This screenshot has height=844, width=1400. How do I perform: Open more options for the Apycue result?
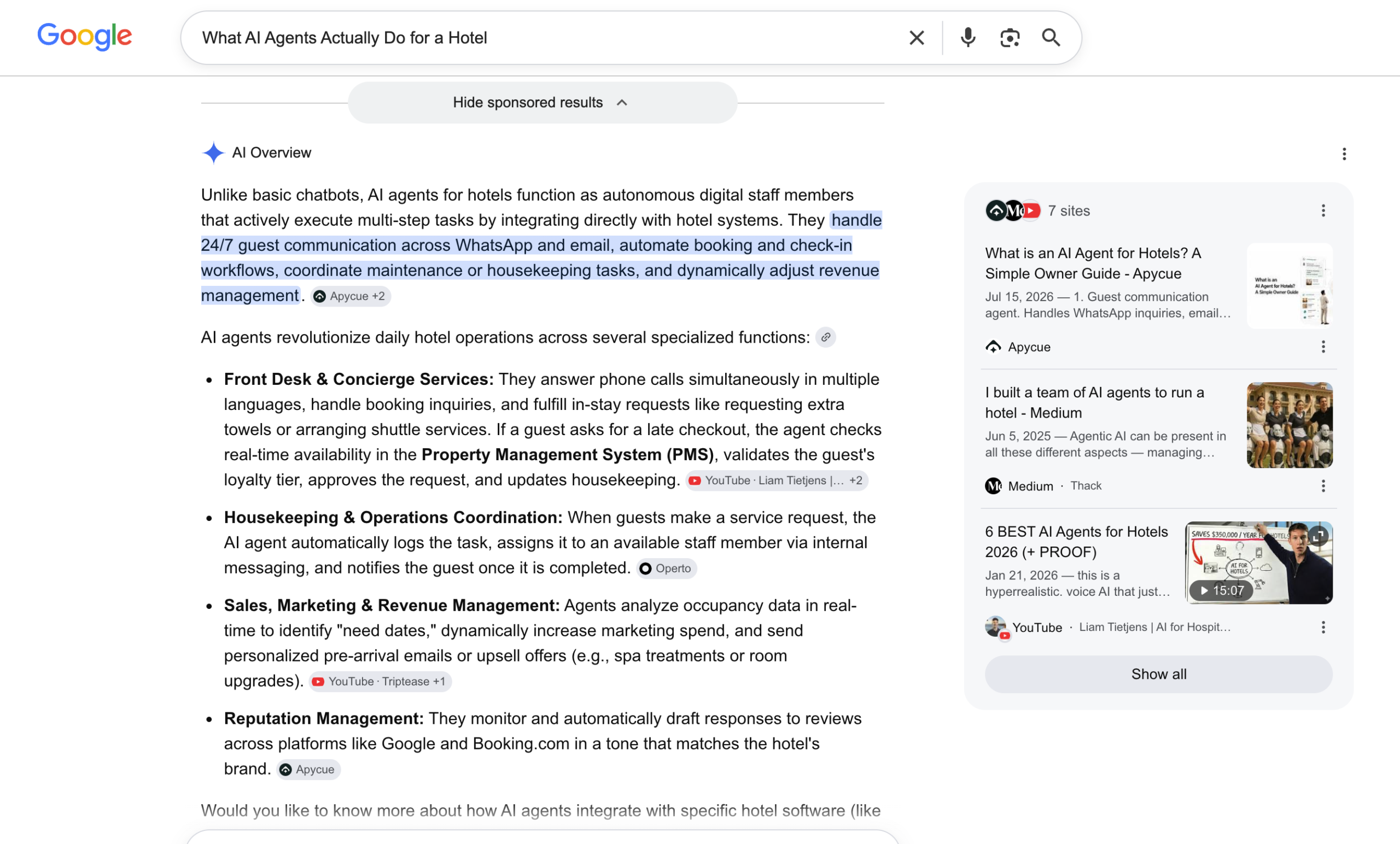coord(1323,347)
